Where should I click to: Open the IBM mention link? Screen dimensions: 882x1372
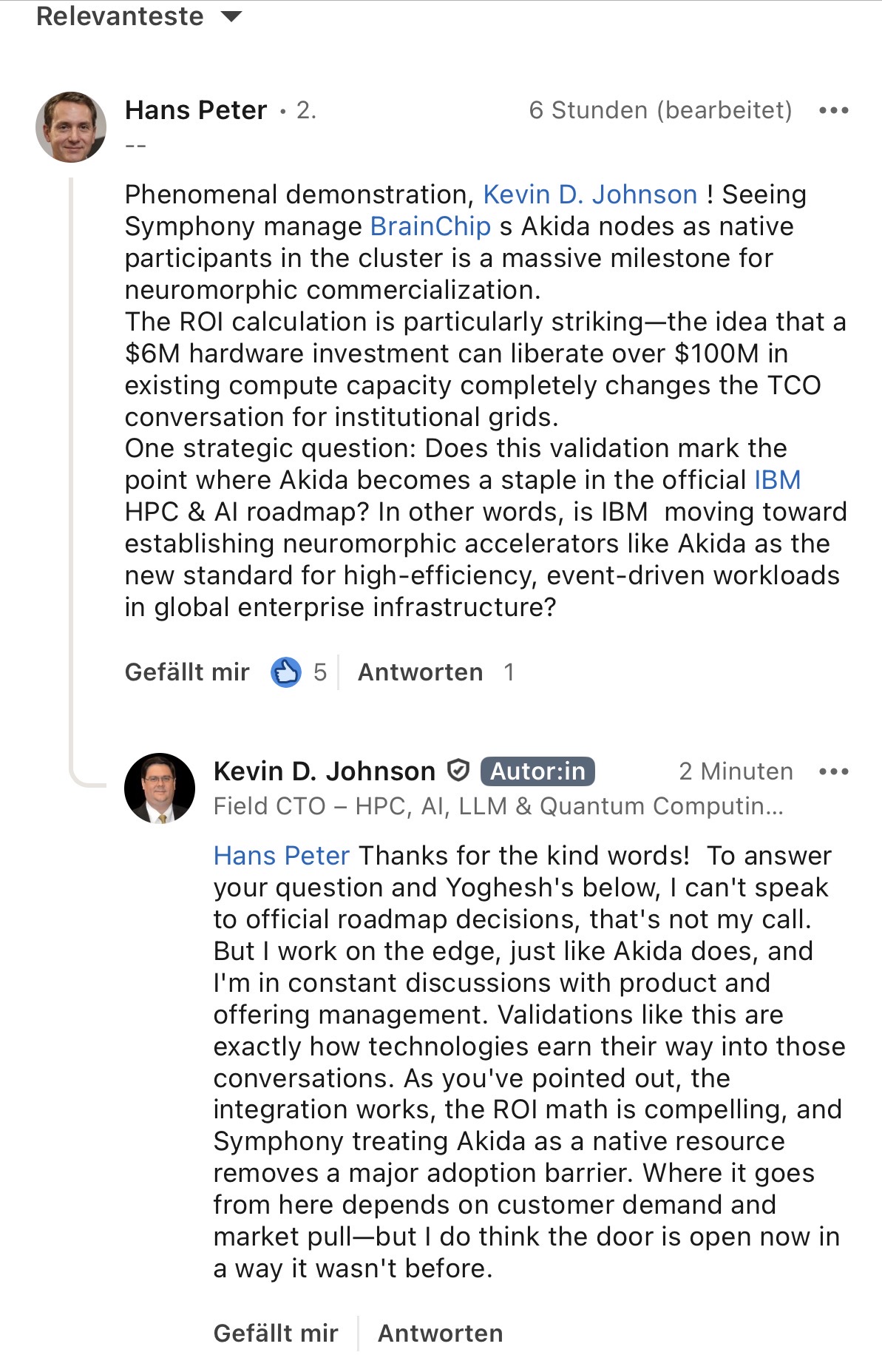777,480
